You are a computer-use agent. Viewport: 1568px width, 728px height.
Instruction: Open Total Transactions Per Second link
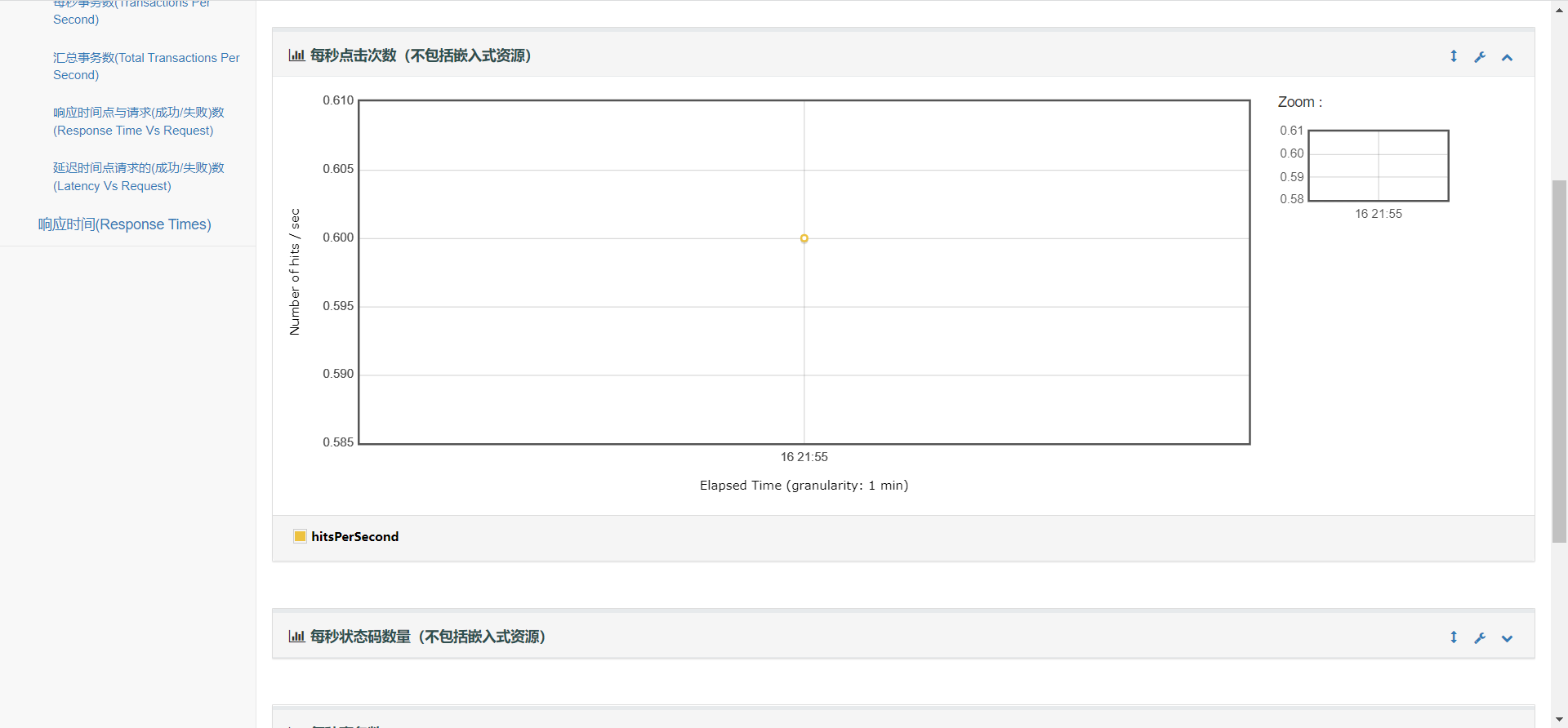point(146,66)
